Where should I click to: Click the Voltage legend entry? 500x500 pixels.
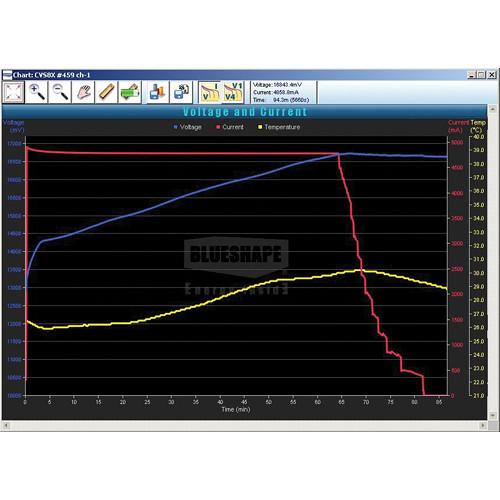click(188, 127)
